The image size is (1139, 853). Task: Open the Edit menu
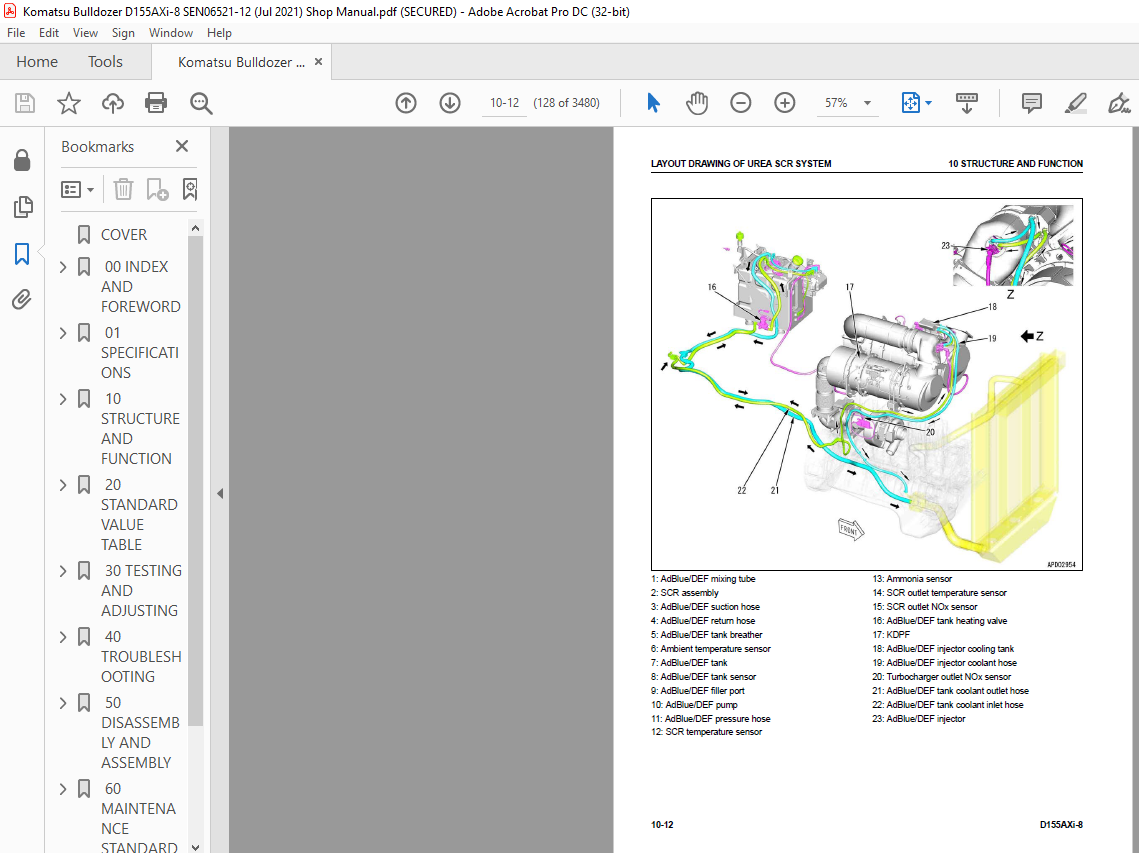coord(49,33)
